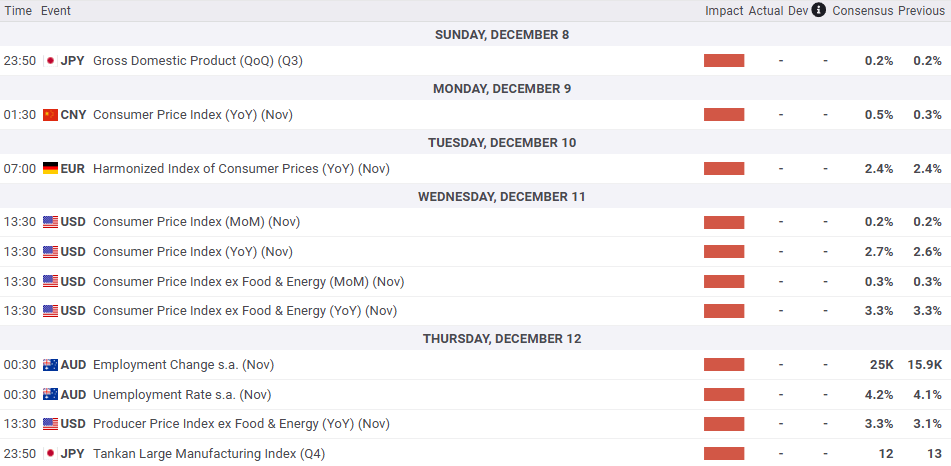The width and height of the screenshot is (951, 466).
Task: Click Australia flag beside Employment Change
Action: coord(50,365)
